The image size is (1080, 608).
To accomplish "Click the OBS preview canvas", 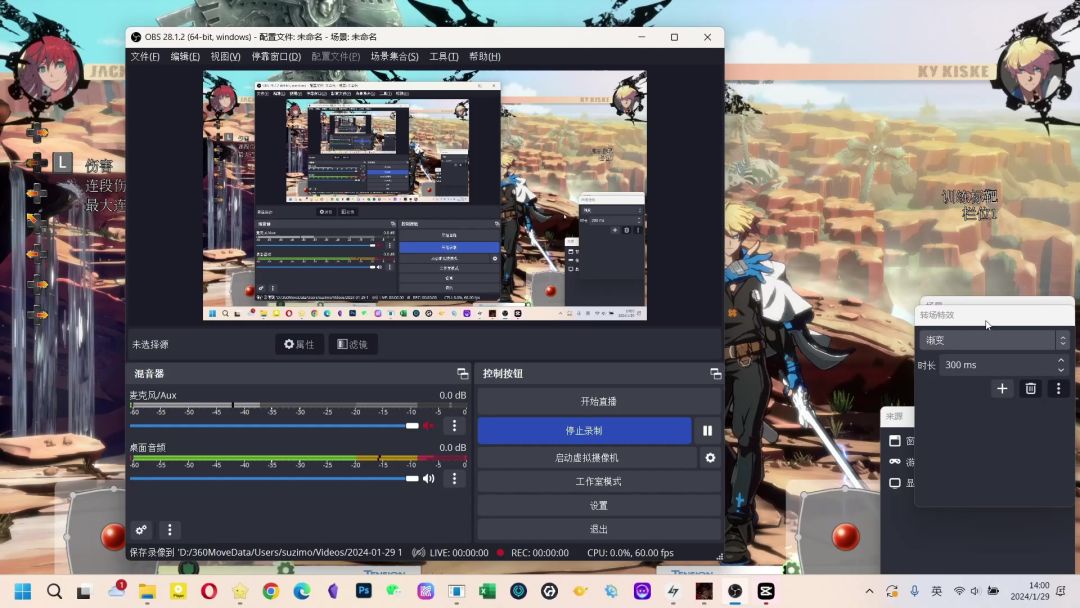I will (424, 196).
